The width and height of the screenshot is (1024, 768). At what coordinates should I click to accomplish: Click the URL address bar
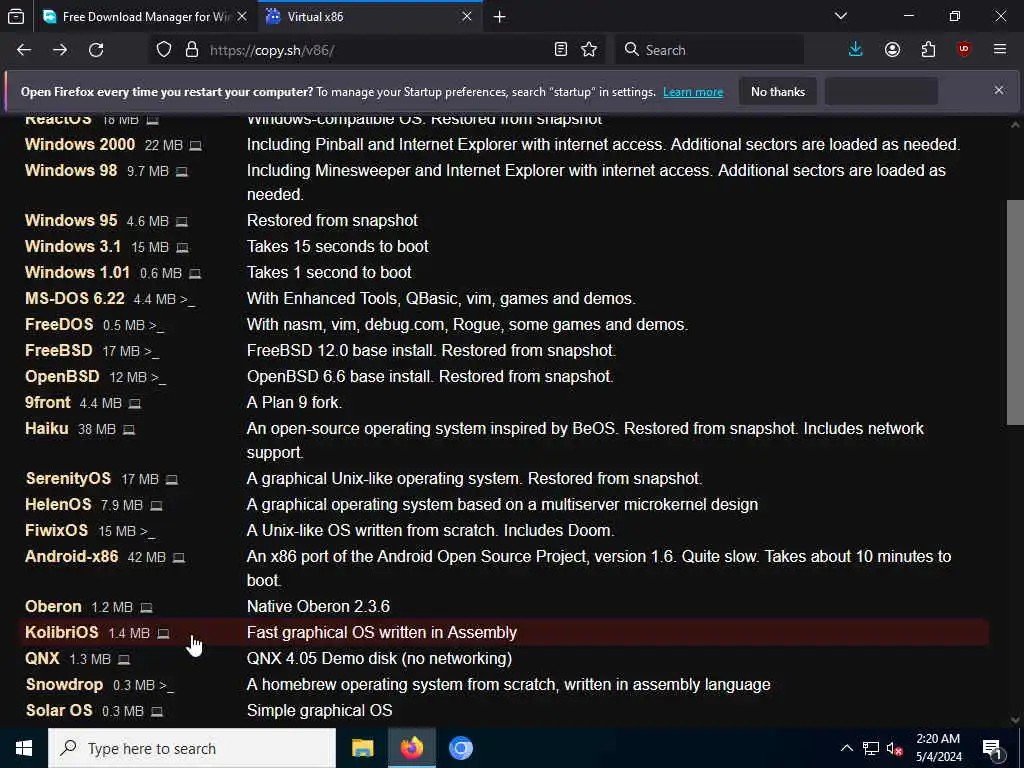[x=376, y=50]
